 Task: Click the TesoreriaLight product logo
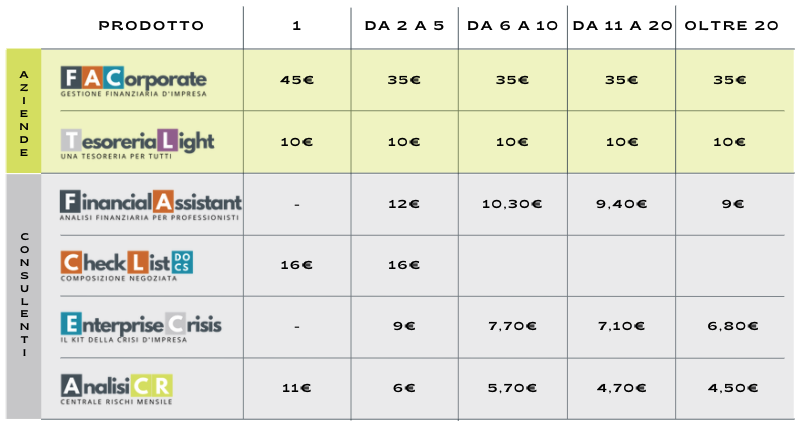point(137,144)
